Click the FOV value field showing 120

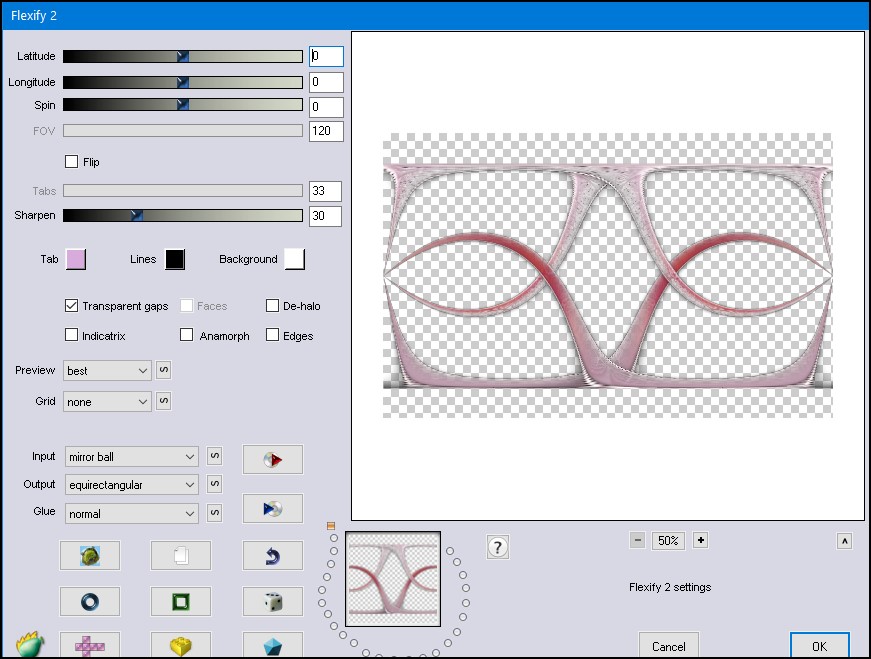click(326, 131)
